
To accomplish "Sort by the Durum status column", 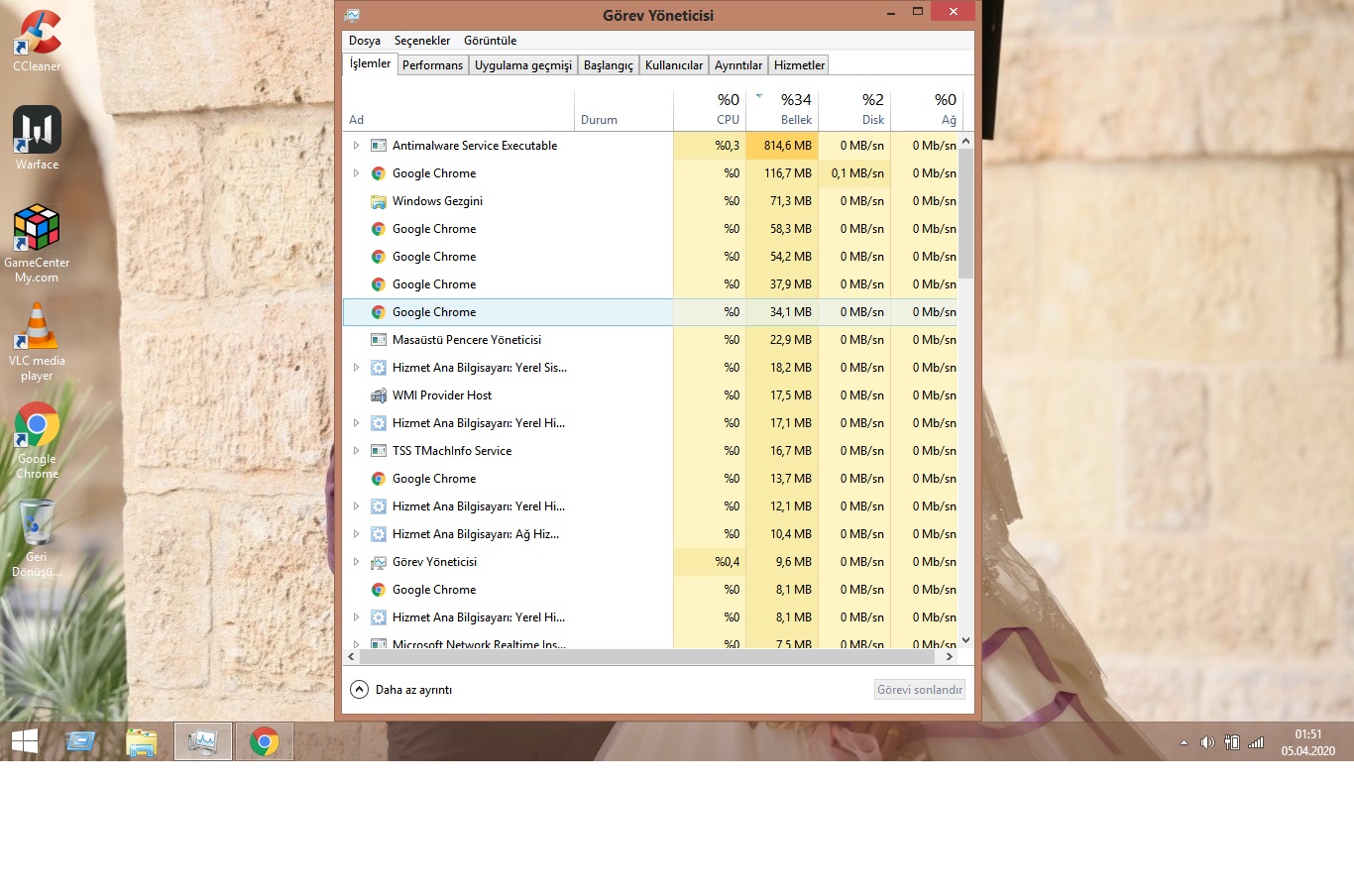I will [624, 109].
